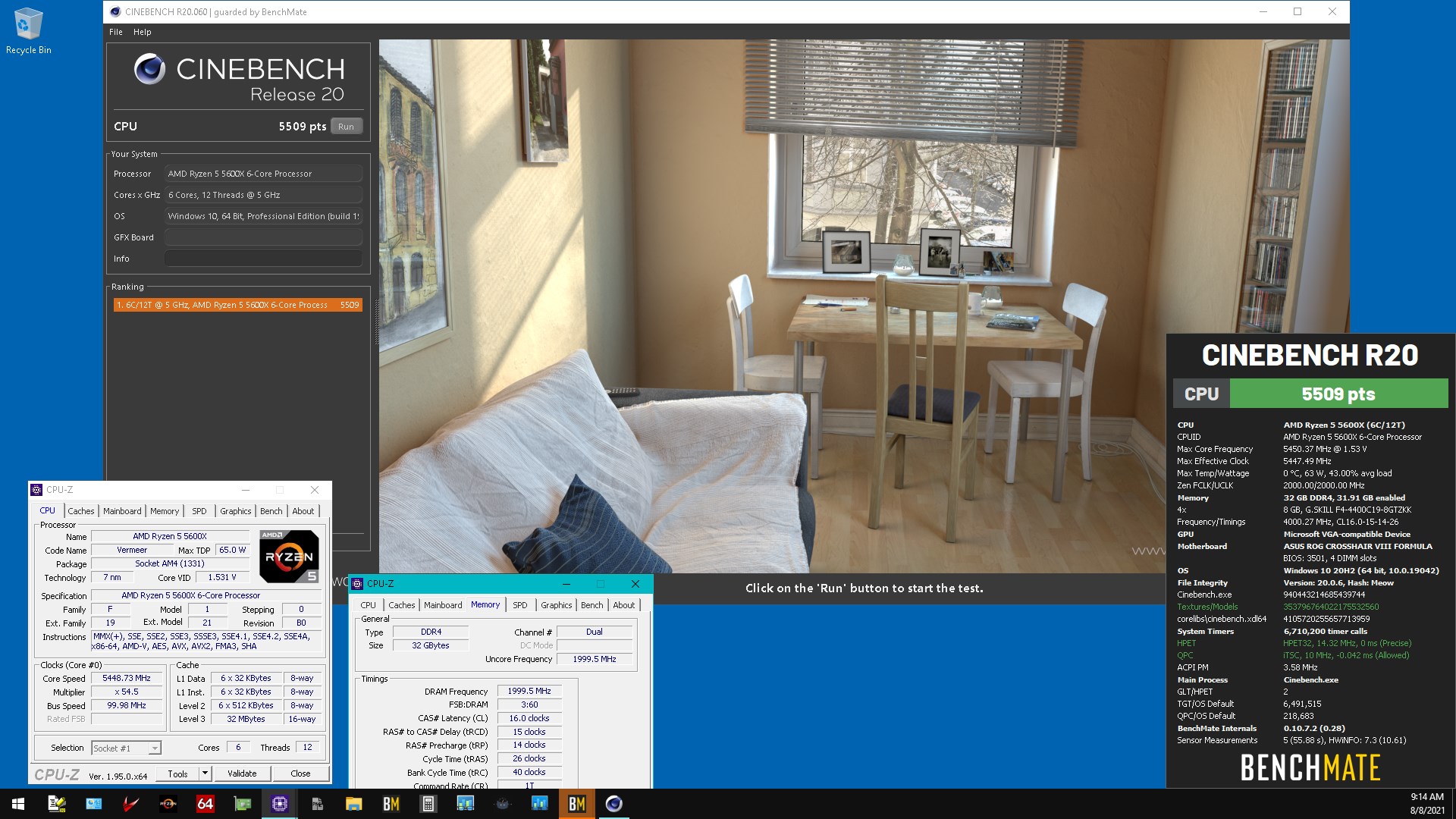Click the green Textures/Models hash line
This screenshot has height=819, width=1456.
click(1278, 607)
